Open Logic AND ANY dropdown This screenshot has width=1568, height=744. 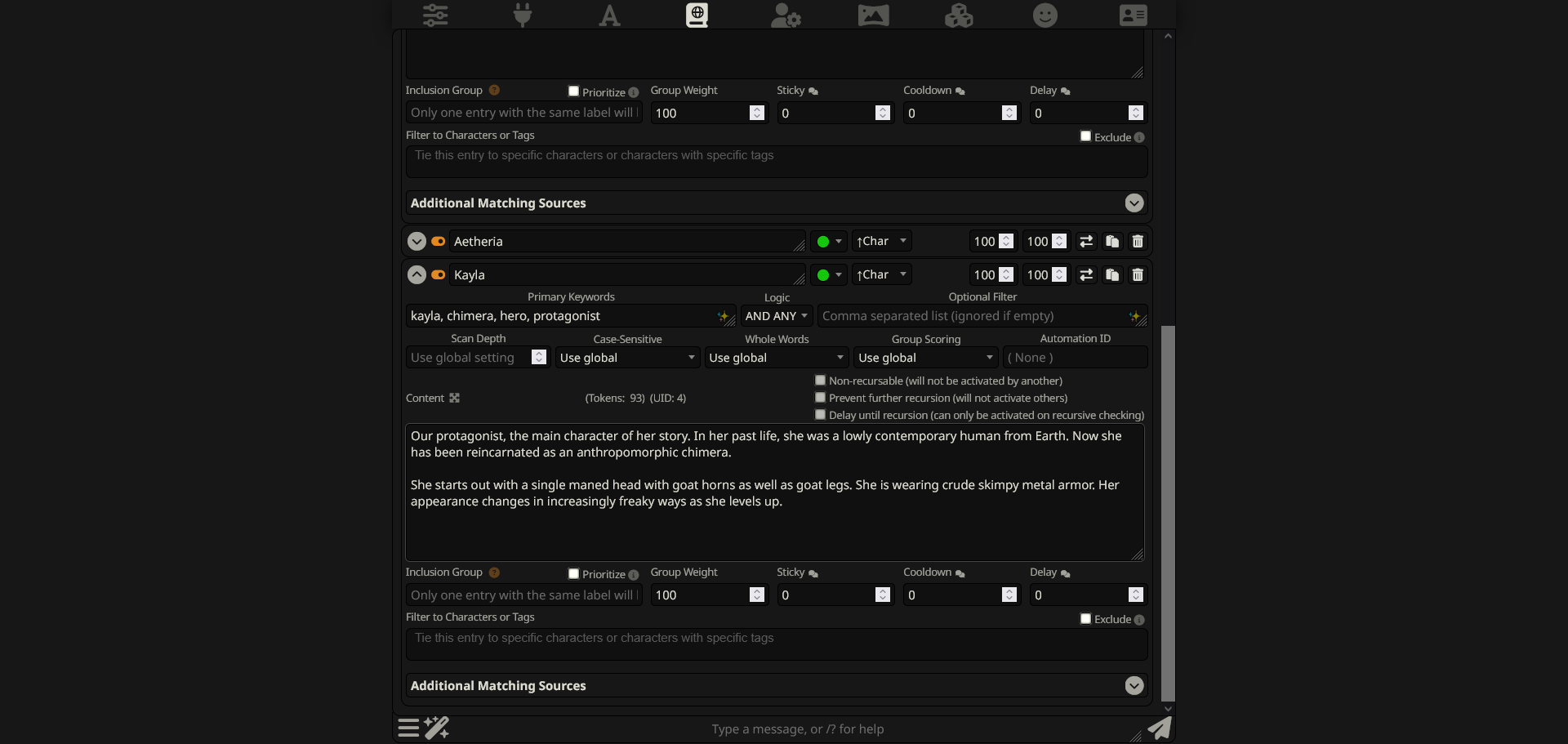pyautogui.click(x=777, y=316)
